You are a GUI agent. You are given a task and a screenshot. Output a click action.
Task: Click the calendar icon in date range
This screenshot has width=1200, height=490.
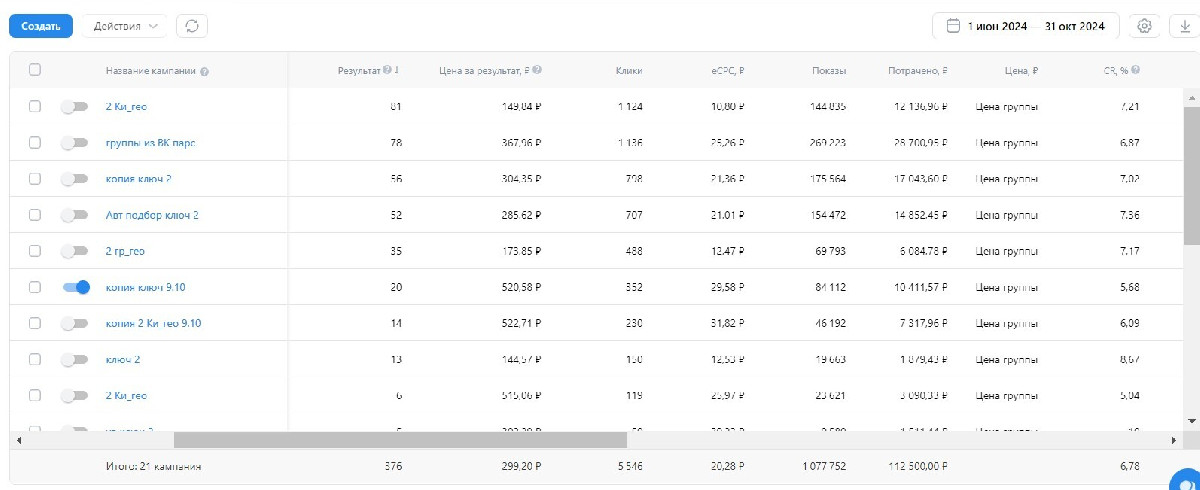953,27
